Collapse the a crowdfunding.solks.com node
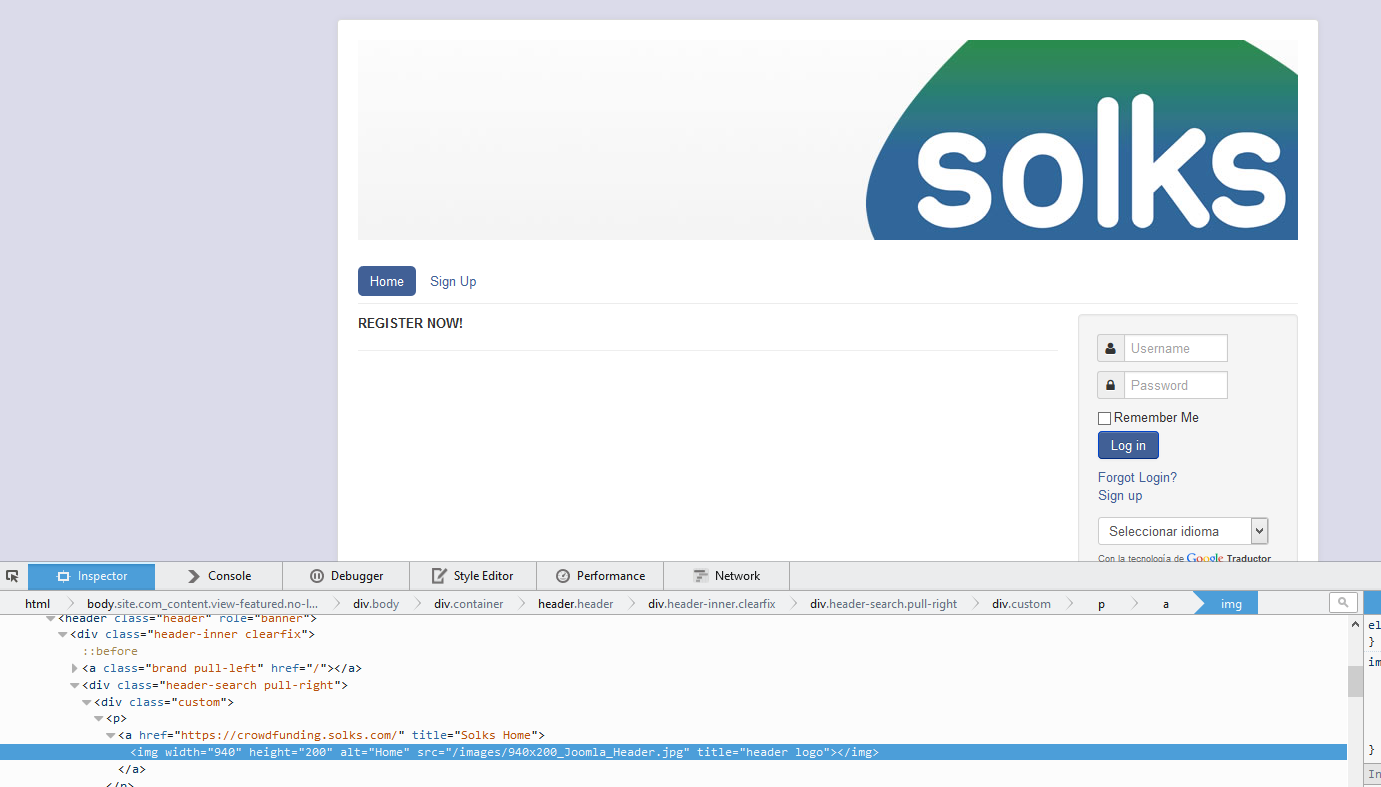The width and height of the screenshot is (1381, 787). (x=111, y=736)
